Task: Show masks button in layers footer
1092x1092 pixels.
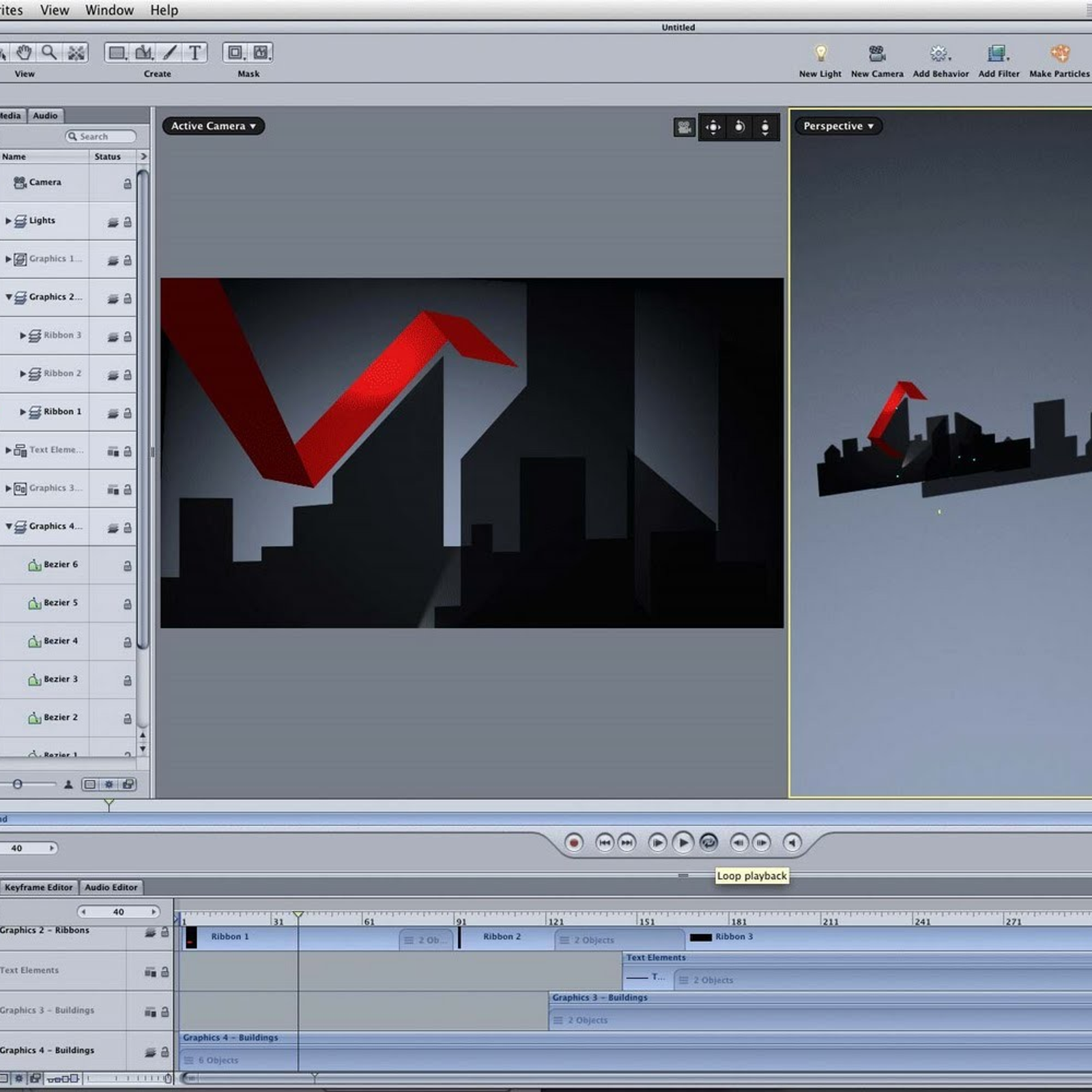Action: tap(89, 784)
